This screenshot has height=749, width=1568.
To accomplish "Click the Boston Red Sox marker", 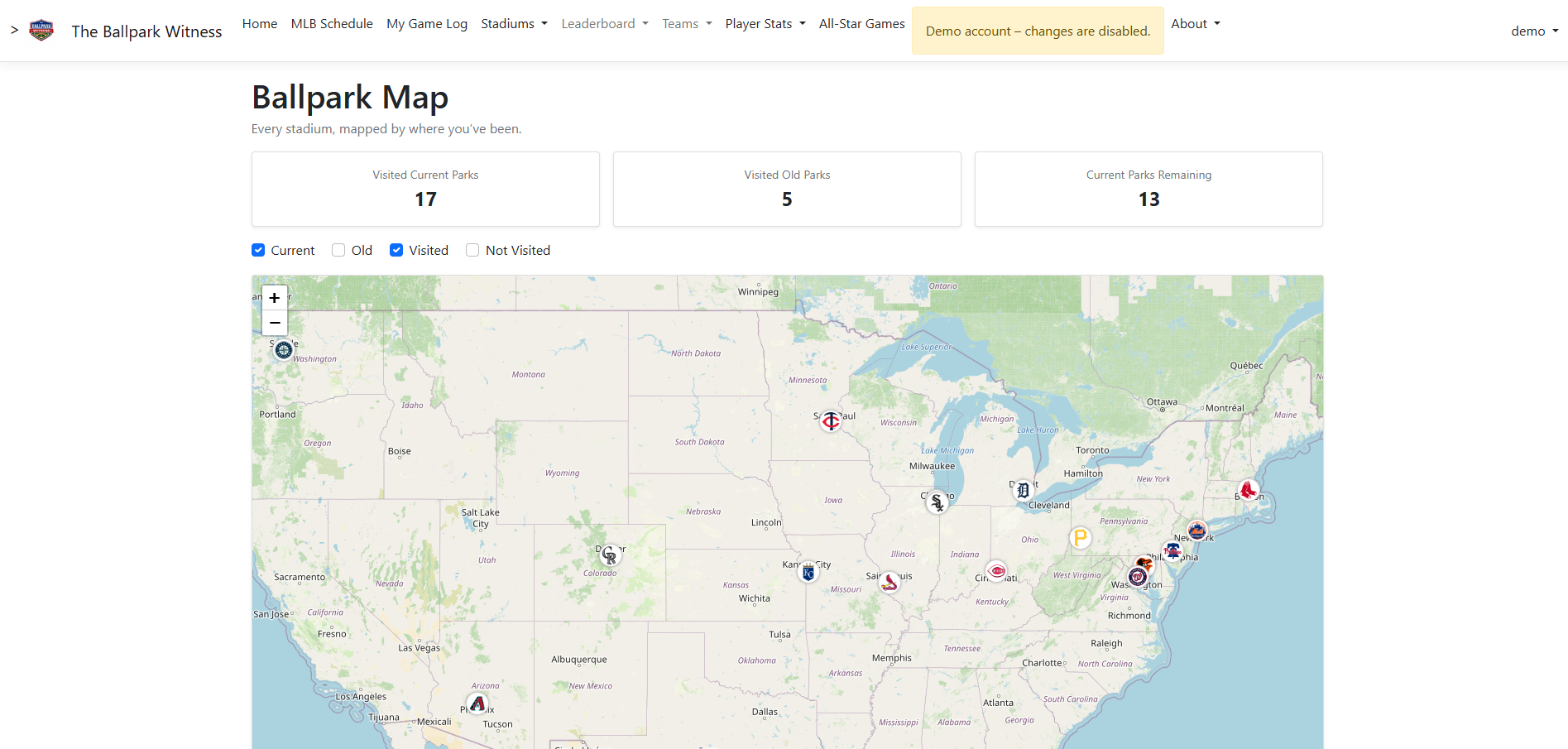I will coord(1249,490).
